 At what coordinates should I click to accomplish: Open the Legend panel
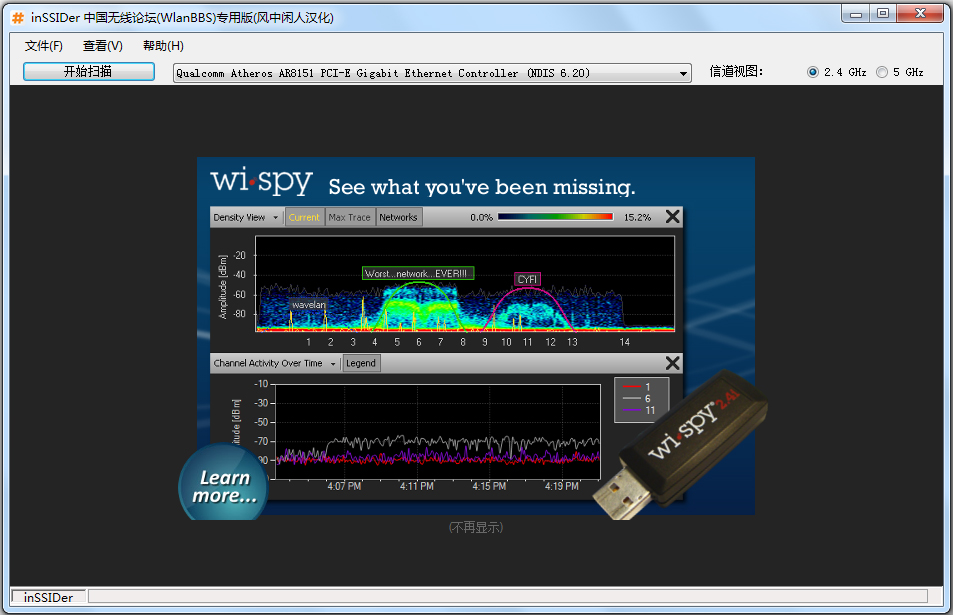coord(360,363)
